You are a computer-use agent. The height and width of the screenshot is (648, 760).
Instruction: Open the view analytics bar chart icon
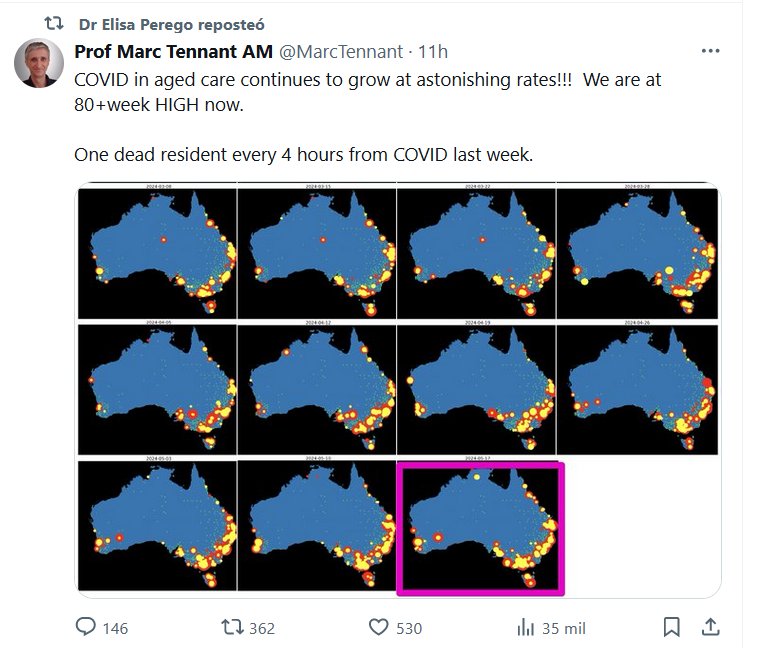point(525,627)
